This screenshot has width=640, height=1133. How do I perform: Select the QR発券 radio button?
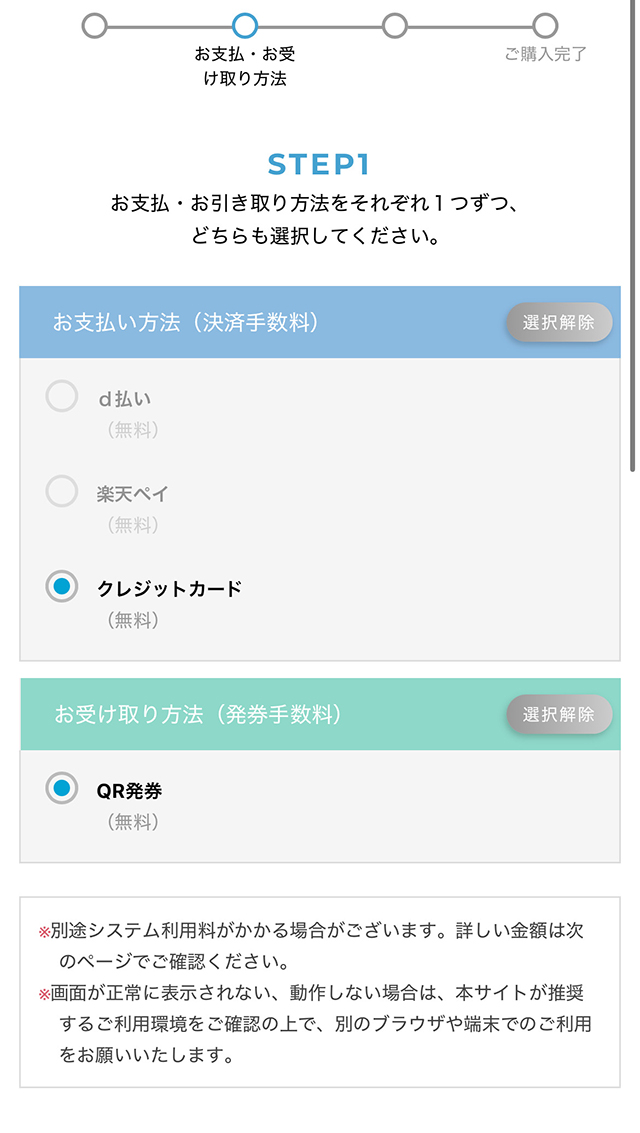click(62, 789)
